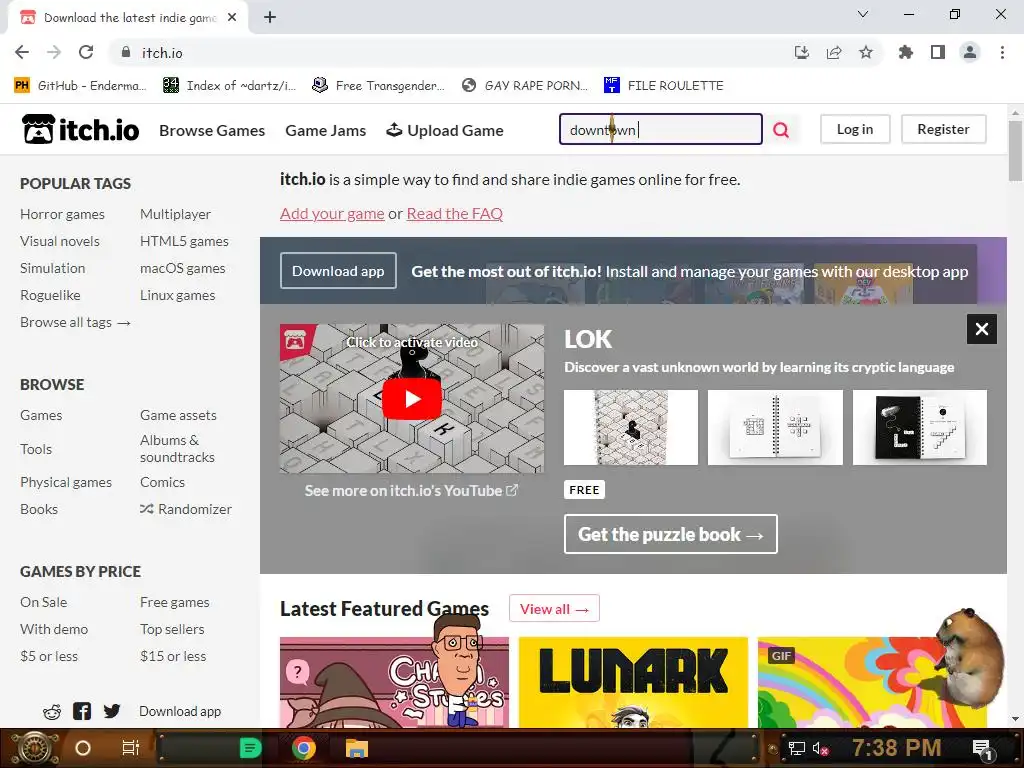1024x768 pixels.
Task: Click the red search magnifier icon
Action: click(781, 130)
